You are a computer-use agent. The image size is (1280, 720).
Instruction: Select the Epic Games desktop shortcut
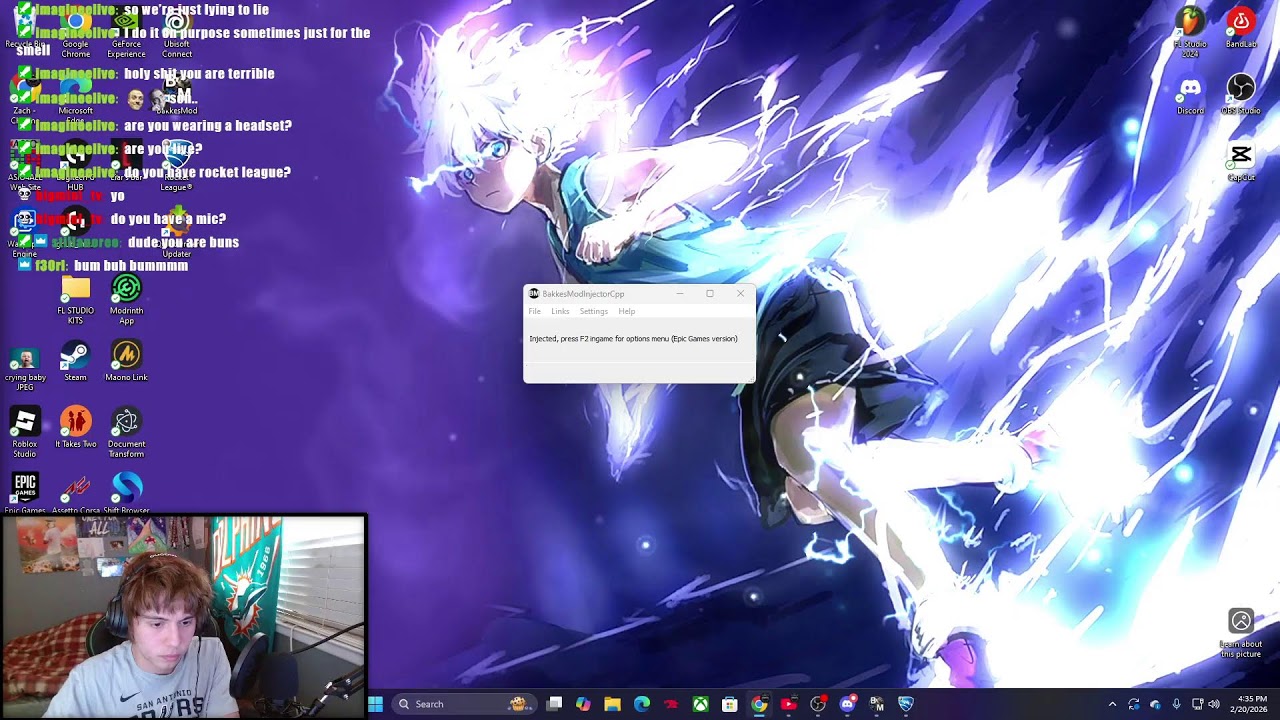pyautogui.click(x=25, y=494)
